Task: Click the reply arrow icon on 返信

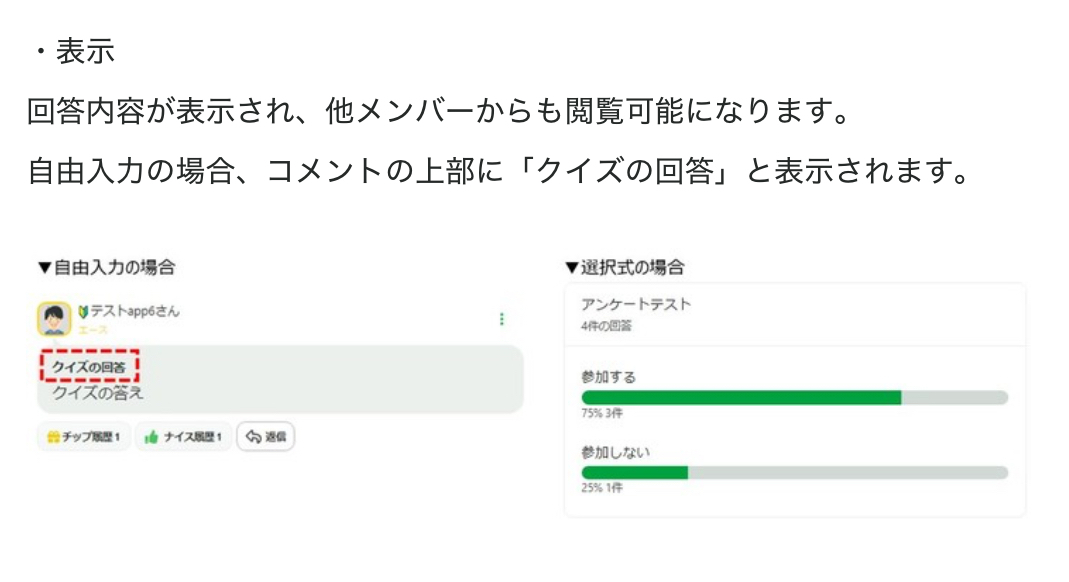Action: 253,437
